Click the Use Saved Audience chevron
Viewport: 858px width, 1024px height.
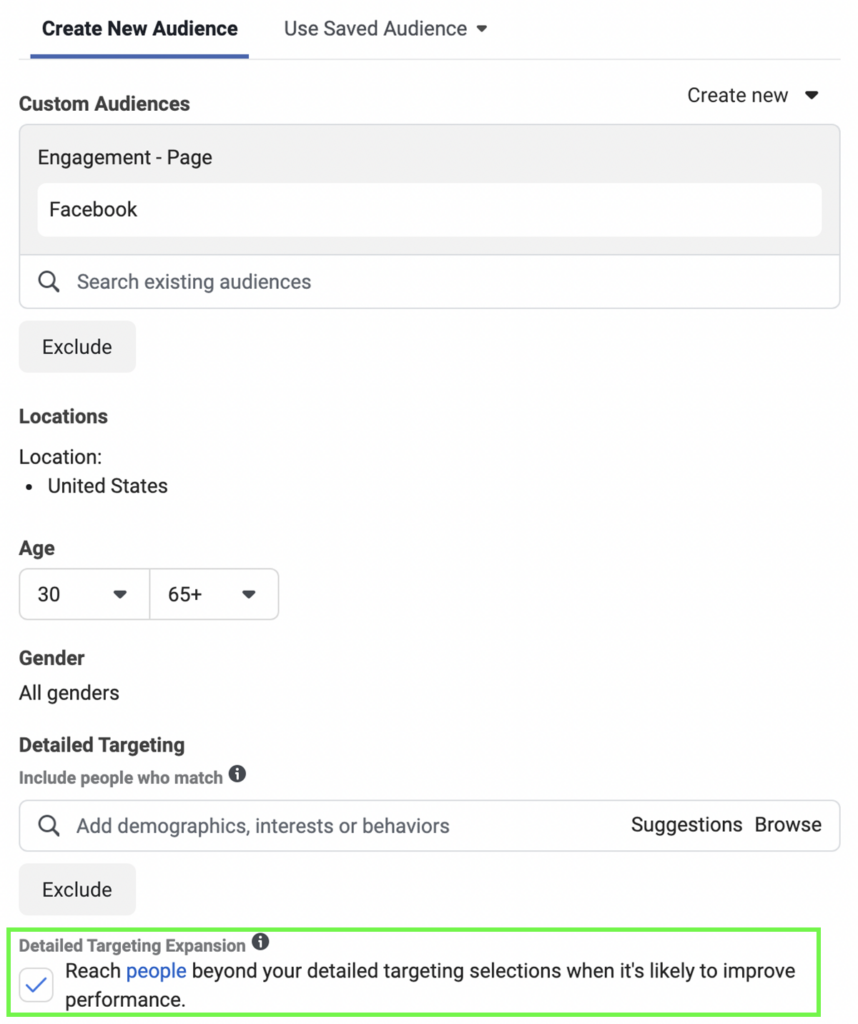(x=483, y=28)
